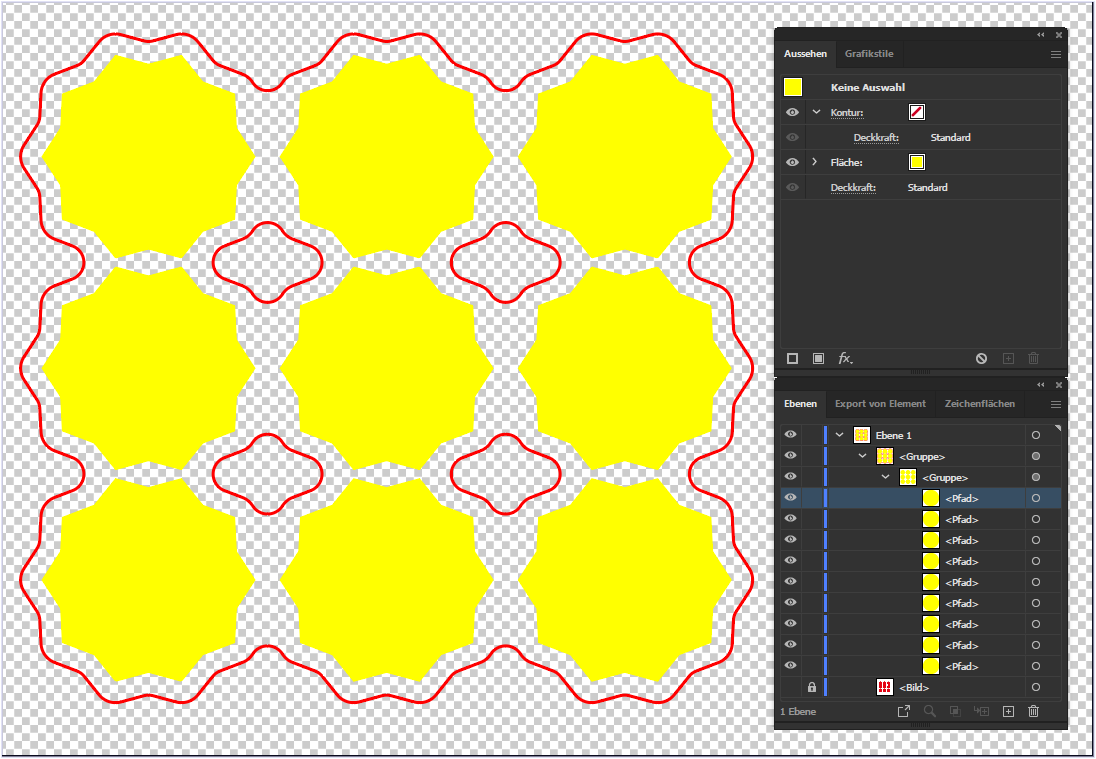This screenshot has height=759, width=1096.
Task: Click the Kontur link in the Appearance panel
Action: (846, 111)
